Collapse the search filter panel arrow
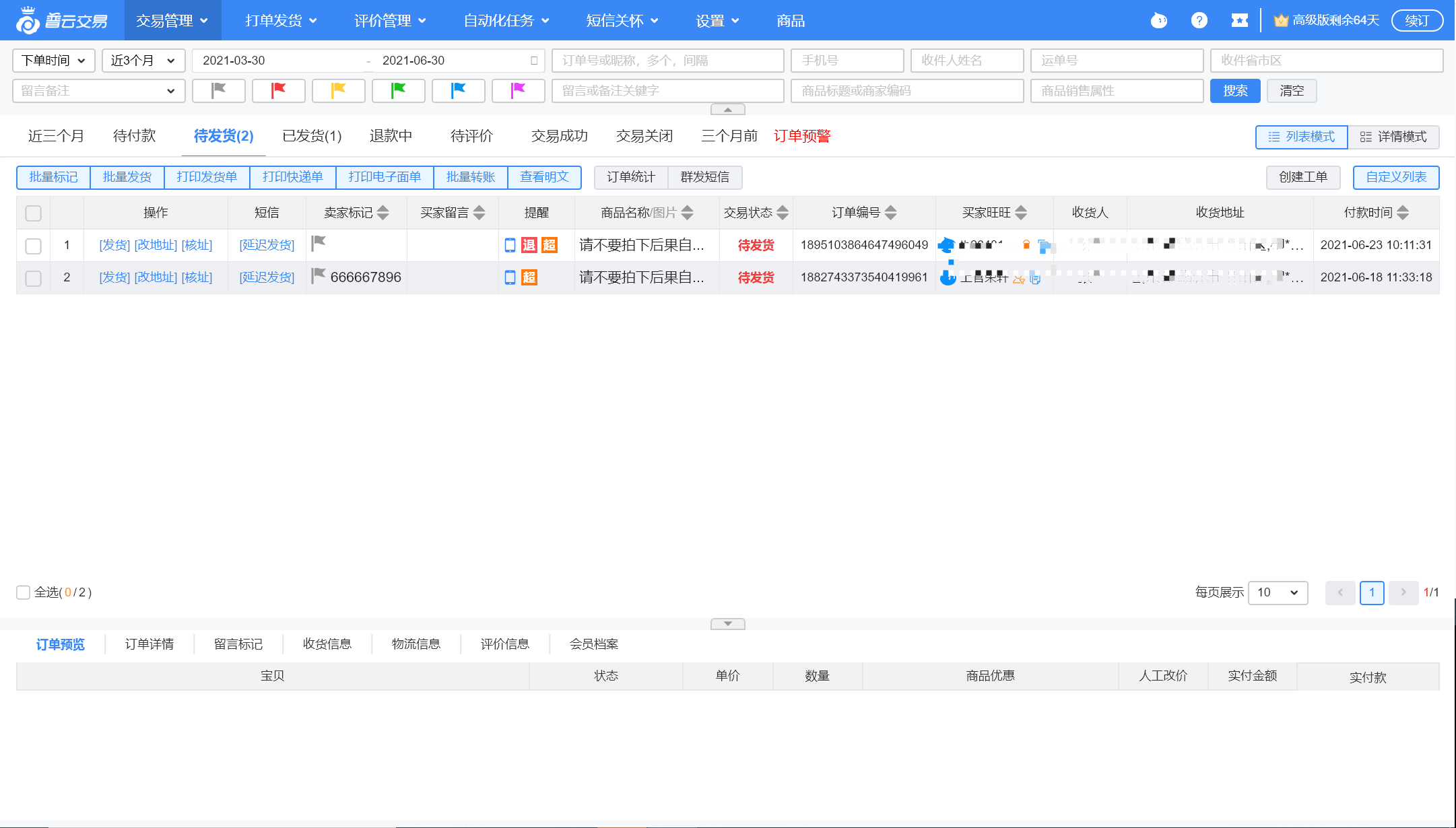Viewport: 1456px width, 828px height. pyautogui.click(x=727, y=109)
